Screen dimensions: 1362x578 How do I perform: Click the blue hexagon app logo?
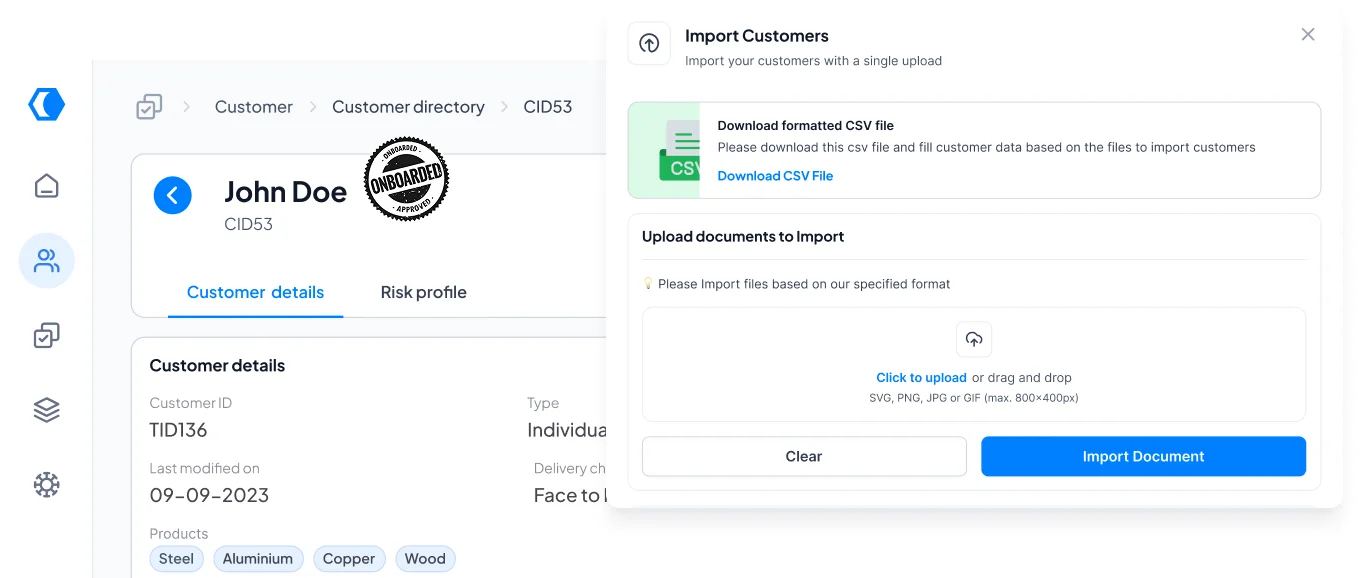point(46,103)
